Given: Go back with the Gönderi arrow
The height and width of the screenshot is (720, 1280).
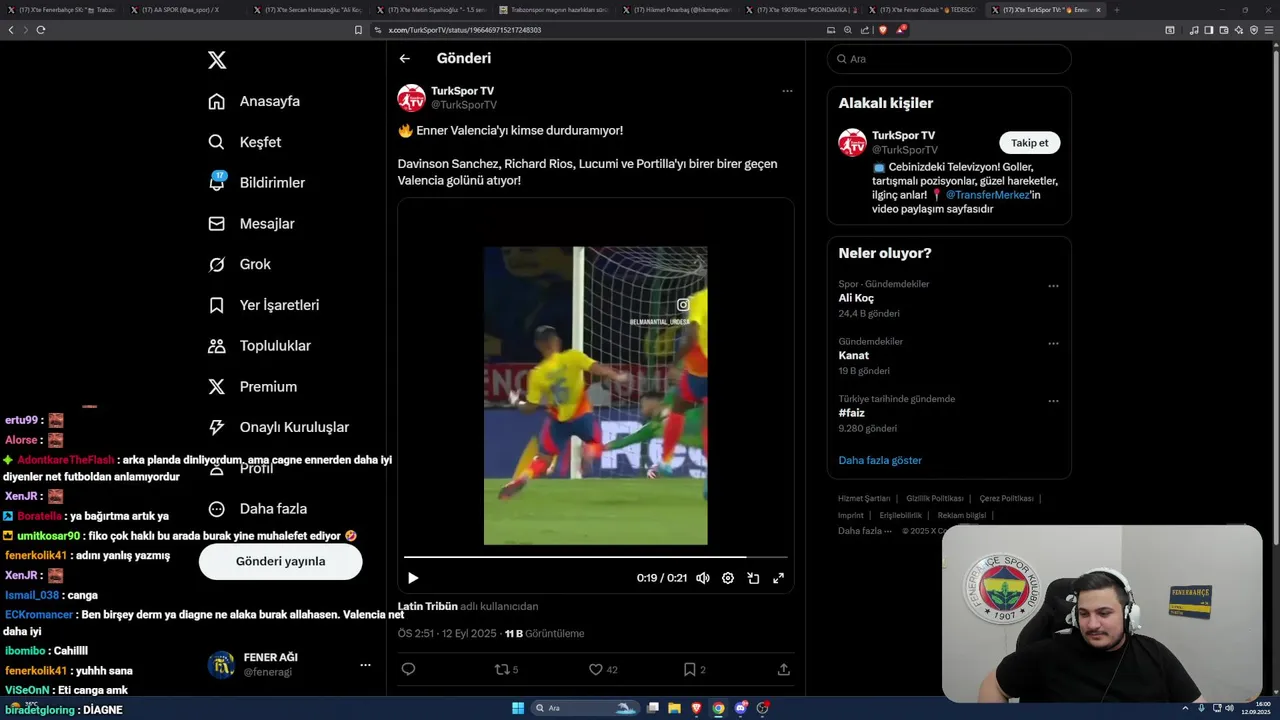Looking at the screenshot, I should [x=405, y=59].
